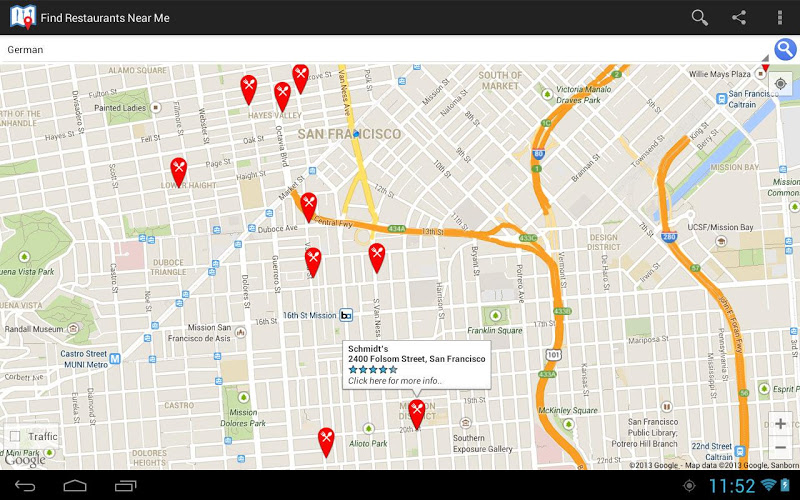Tap the McKinley Square park marker
The image size is (800, 500).
568,424
